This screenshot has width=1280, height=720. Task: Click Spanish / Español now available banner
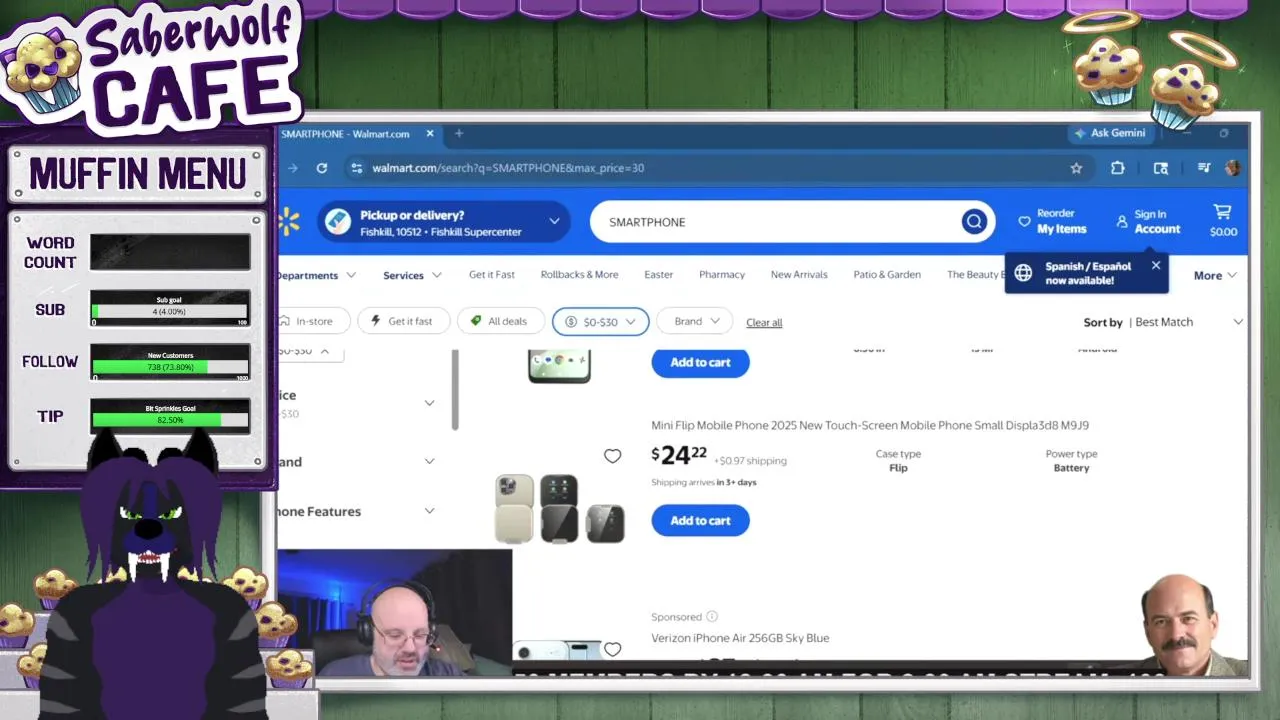(1087, 273)
